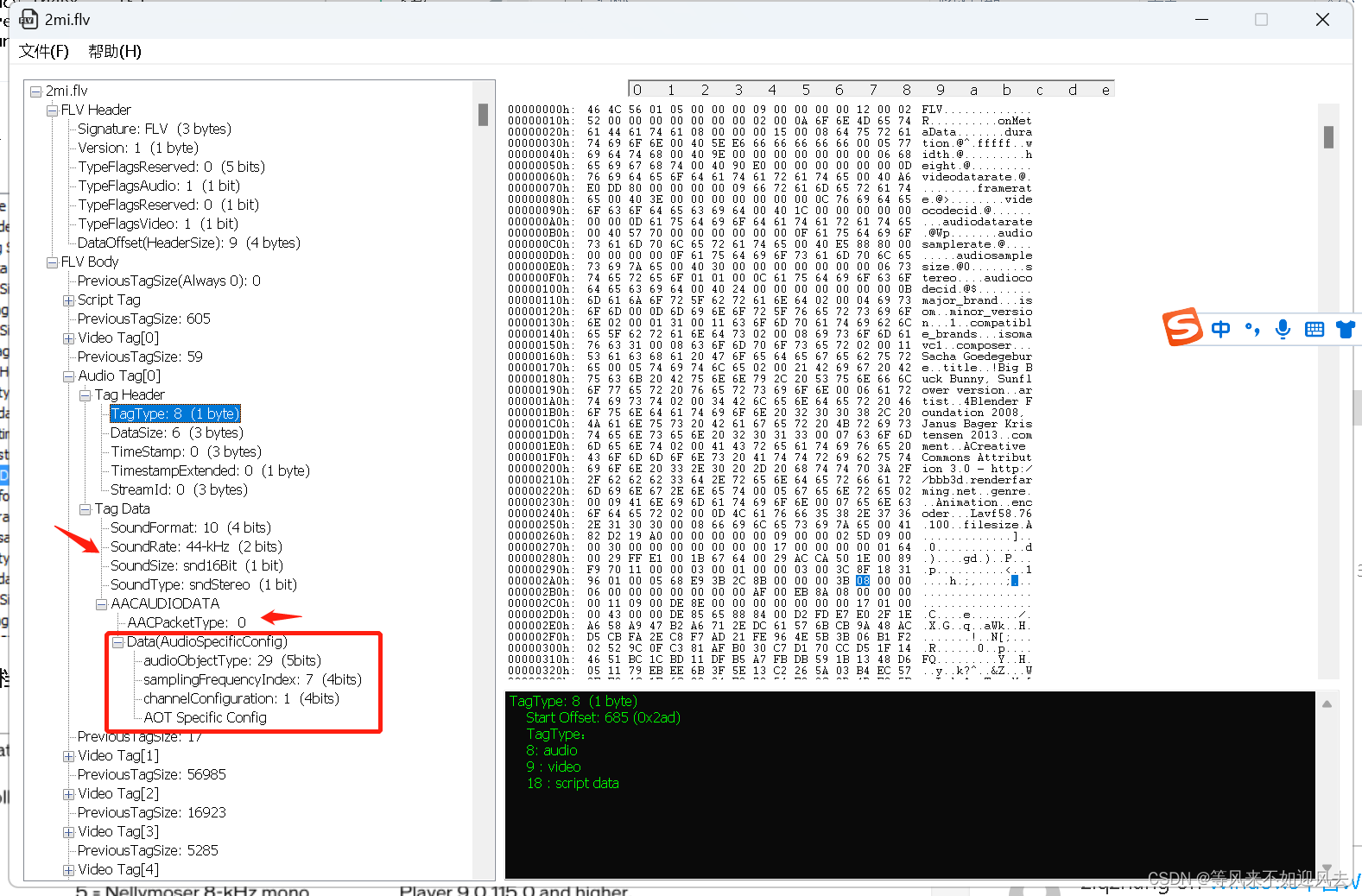Select DataSize: 6 (3 bytes) row
Screen dimensions: 1362x896
pos(177,432)
